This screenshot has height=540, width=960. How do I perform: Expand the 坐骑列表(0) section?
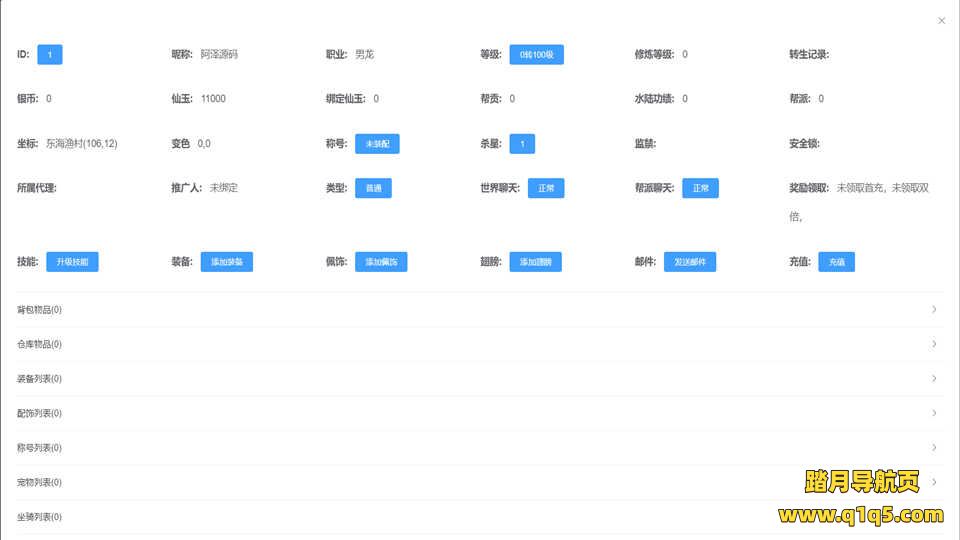40,517
